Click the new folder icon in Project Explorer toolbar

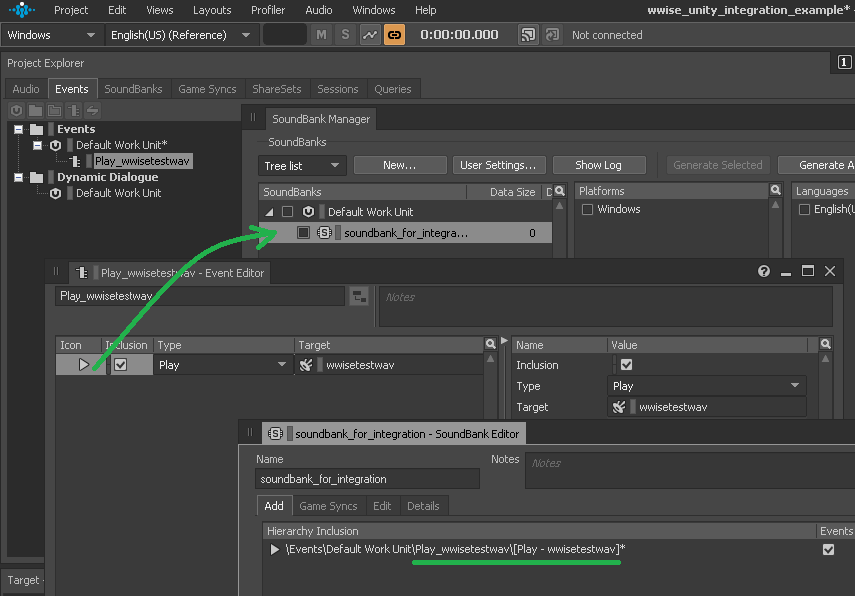35,111
